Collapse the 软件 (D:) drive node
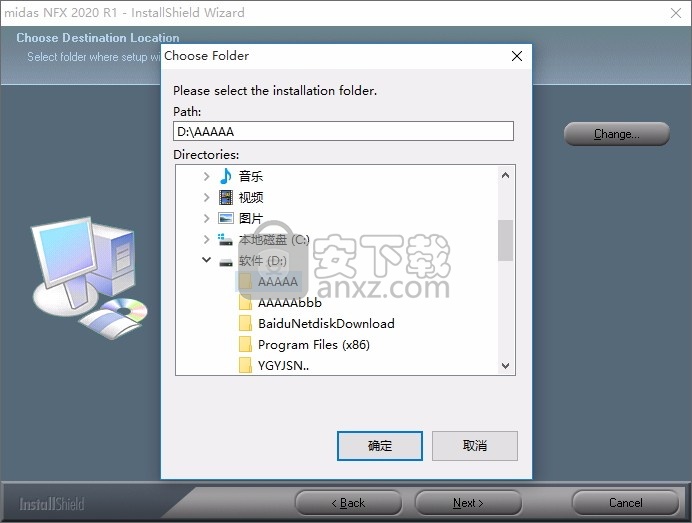The width and height of the screenshot is (692, 523). pyautogui.click(x=206, y=260)
